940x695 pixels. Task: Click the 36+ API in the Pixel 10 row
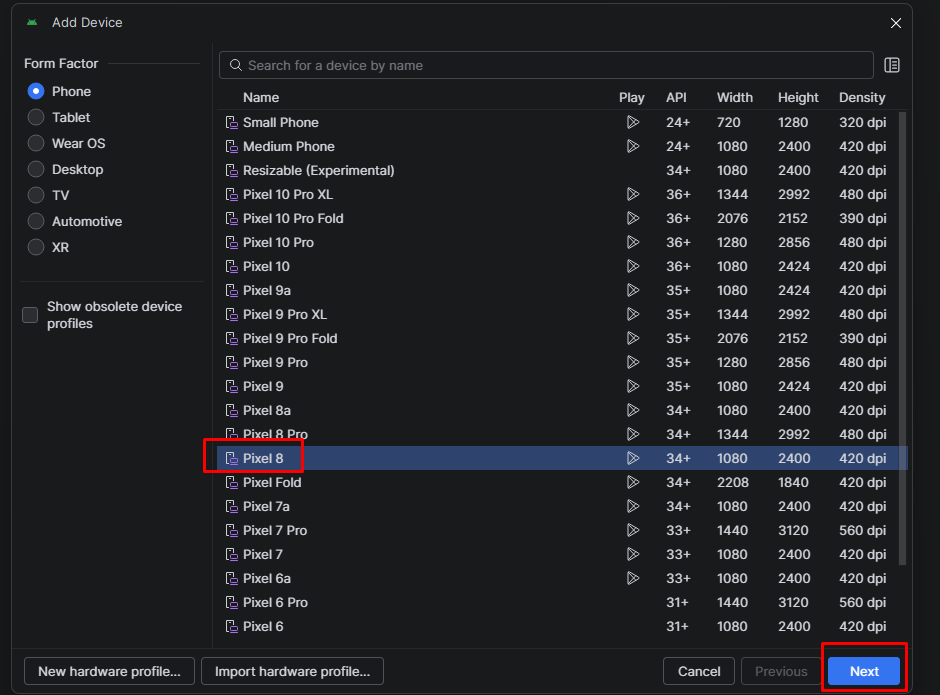click(x=678, y=266)
